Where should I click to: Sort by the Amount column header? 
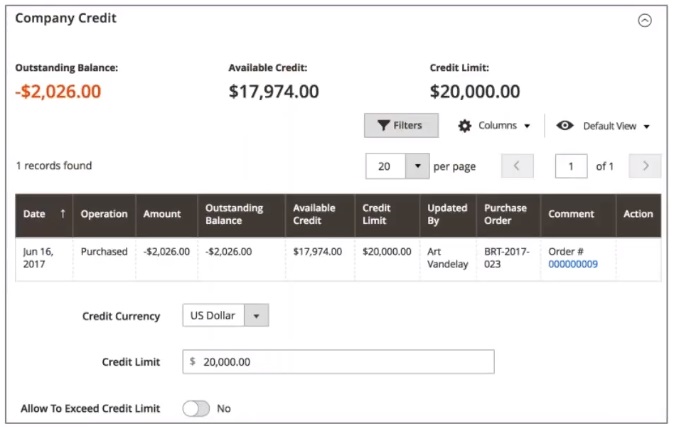(x=162, y=214)
